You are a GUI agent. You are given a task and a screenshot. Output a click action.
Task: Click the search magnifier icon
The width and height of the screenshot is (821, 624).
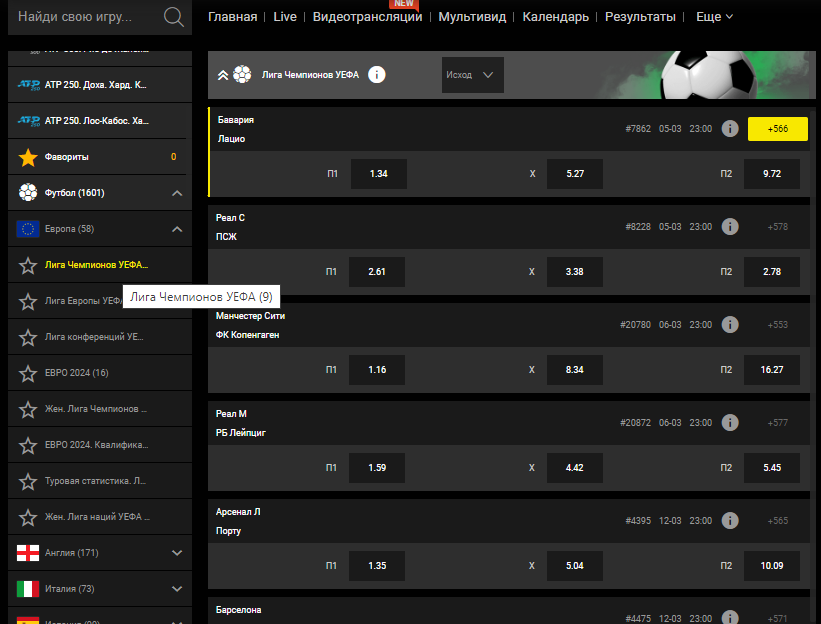click(173, 17)
